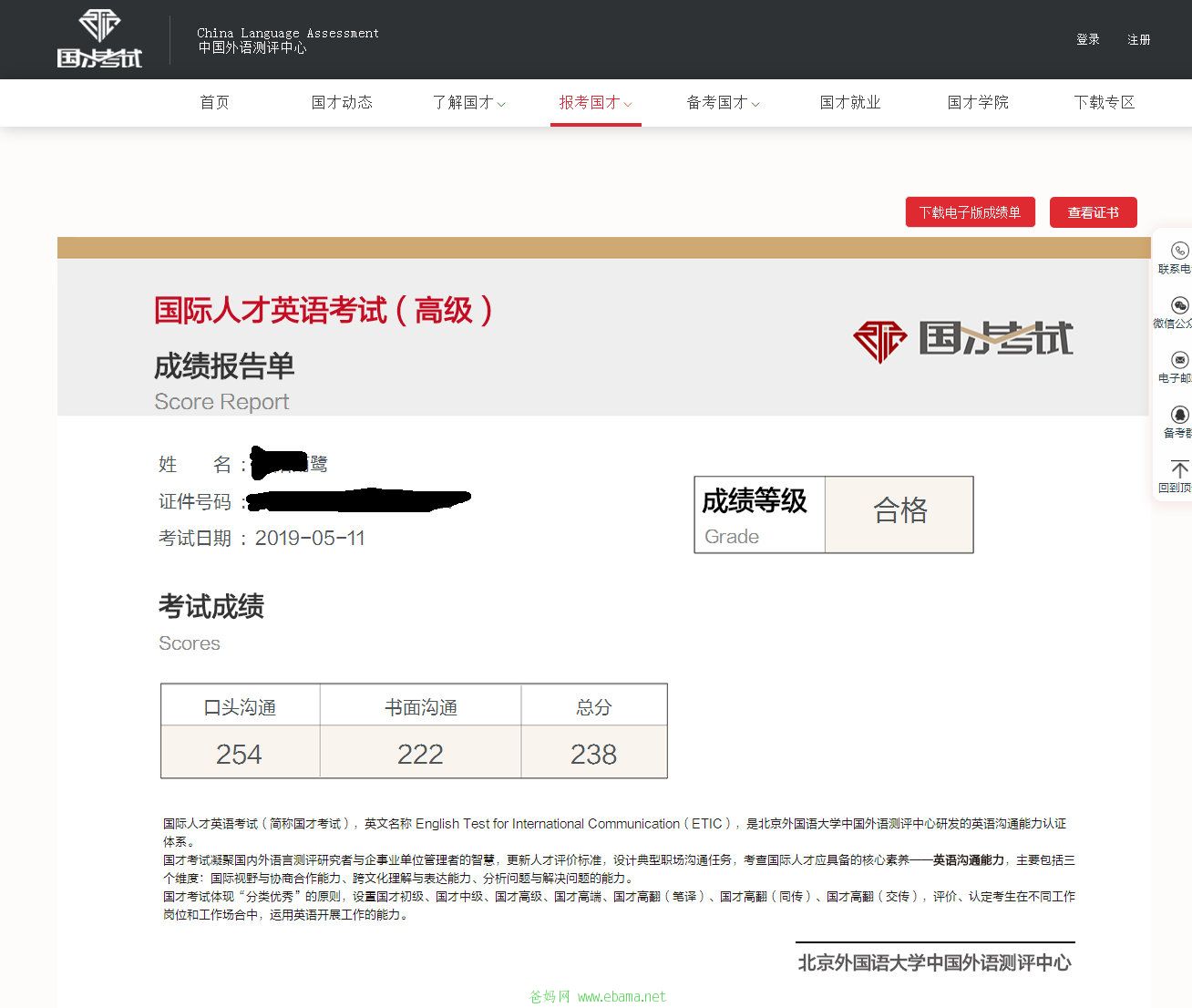Open the QQ exam-prep group icon
Image resolution: width=1192 pixels, height=1008 pixels.
[1179, 415]
